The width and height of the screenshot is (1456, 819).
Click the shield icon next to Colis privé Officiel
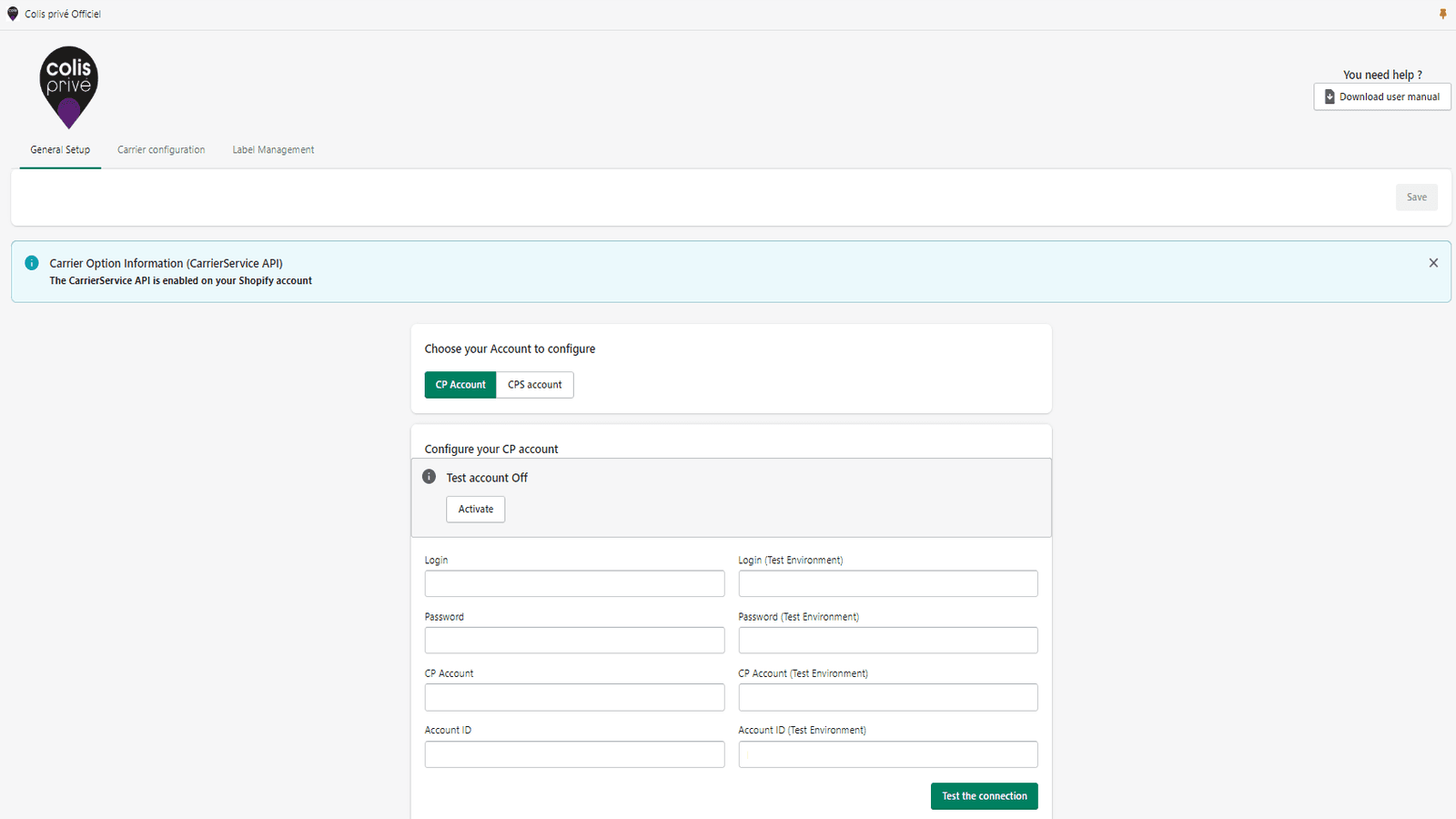coord(13,14)
